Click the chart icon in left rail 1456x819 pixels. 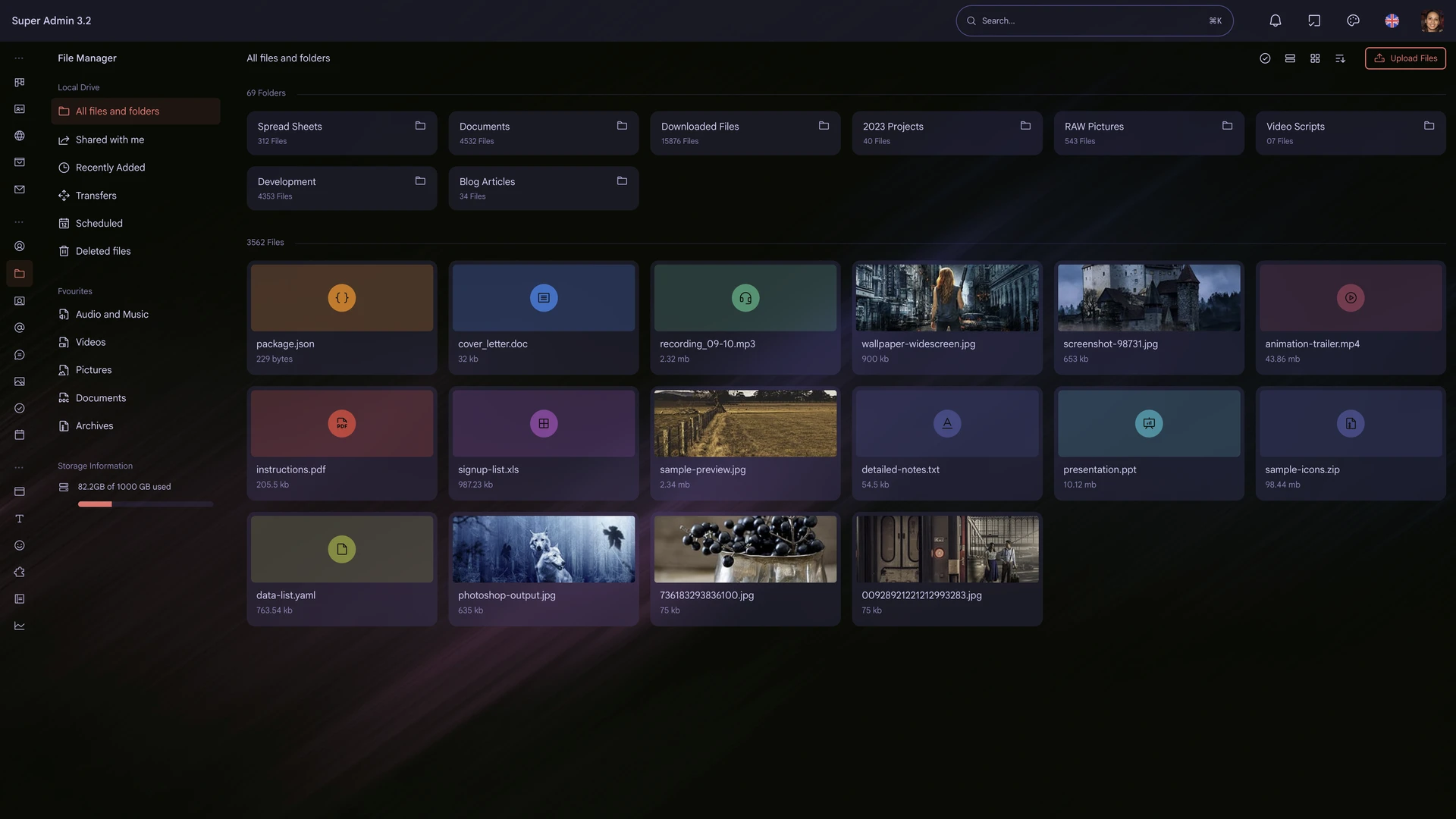pyautogui.click(x=20, y=626)
